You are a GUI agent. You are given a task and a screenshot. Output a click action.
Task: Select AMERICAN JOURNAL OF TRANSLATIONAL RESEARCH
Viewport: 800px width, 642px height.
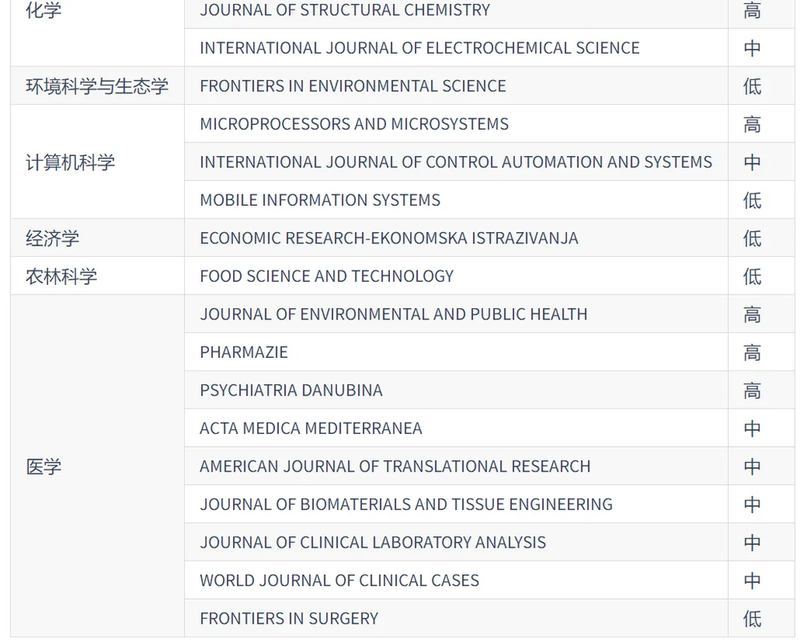click(x=395, y=466)
